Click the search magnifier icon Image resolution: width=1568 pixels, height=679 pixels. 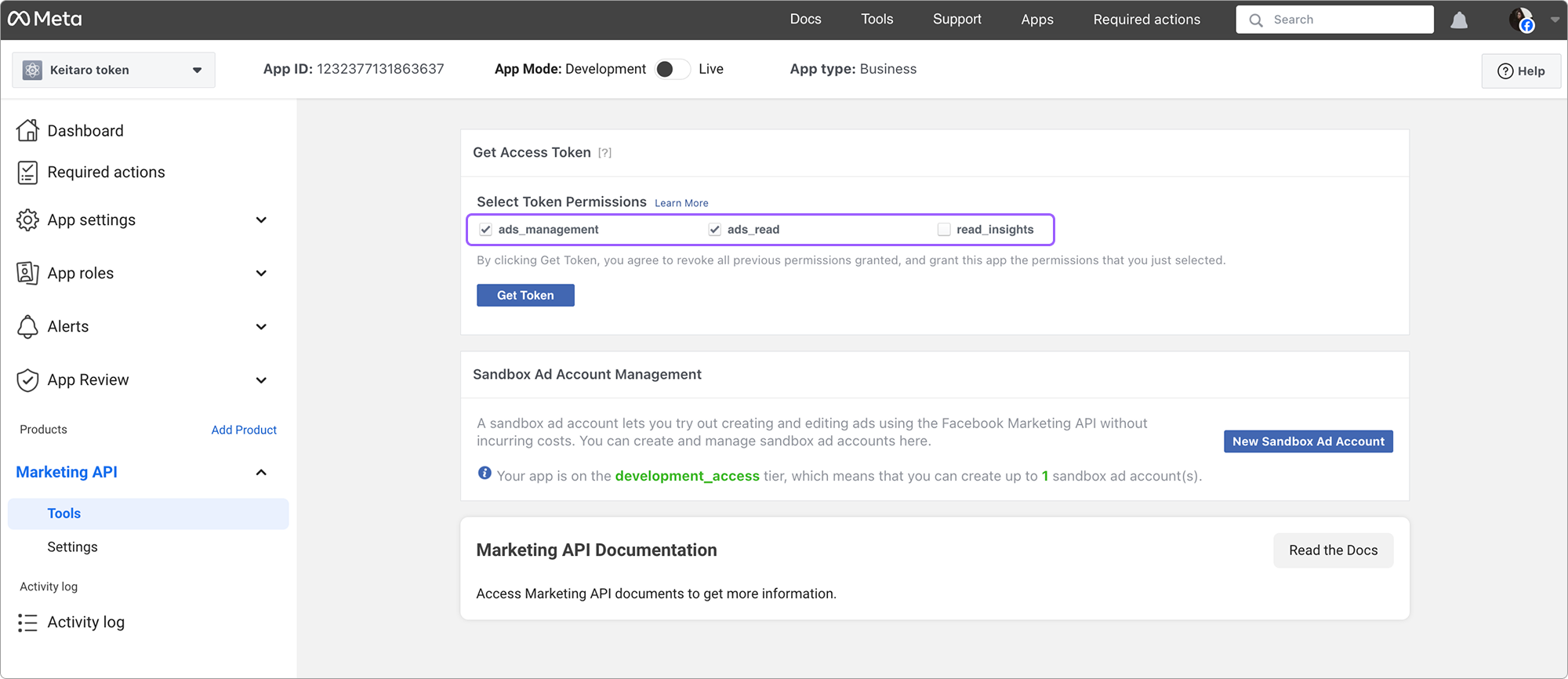click(x=1256, y=20)
